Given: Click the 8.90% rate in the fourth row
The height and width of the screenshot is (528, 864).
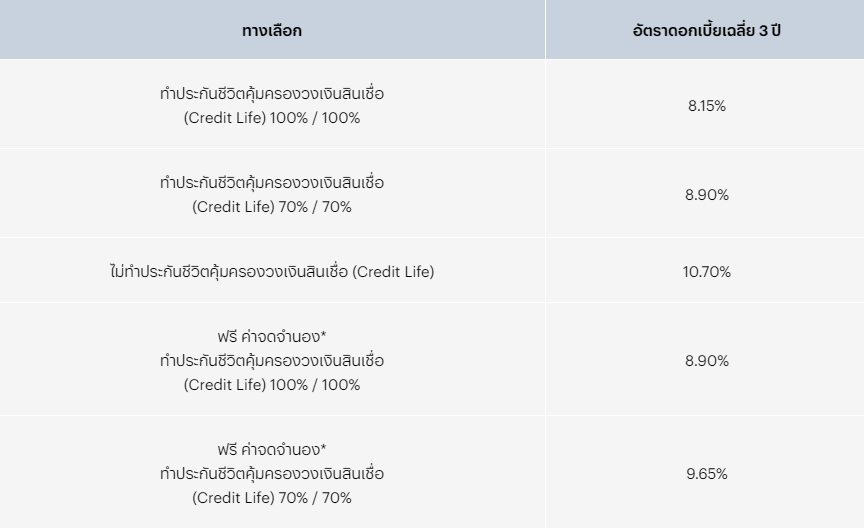Looking at the screenshot, I should point(706,360).
